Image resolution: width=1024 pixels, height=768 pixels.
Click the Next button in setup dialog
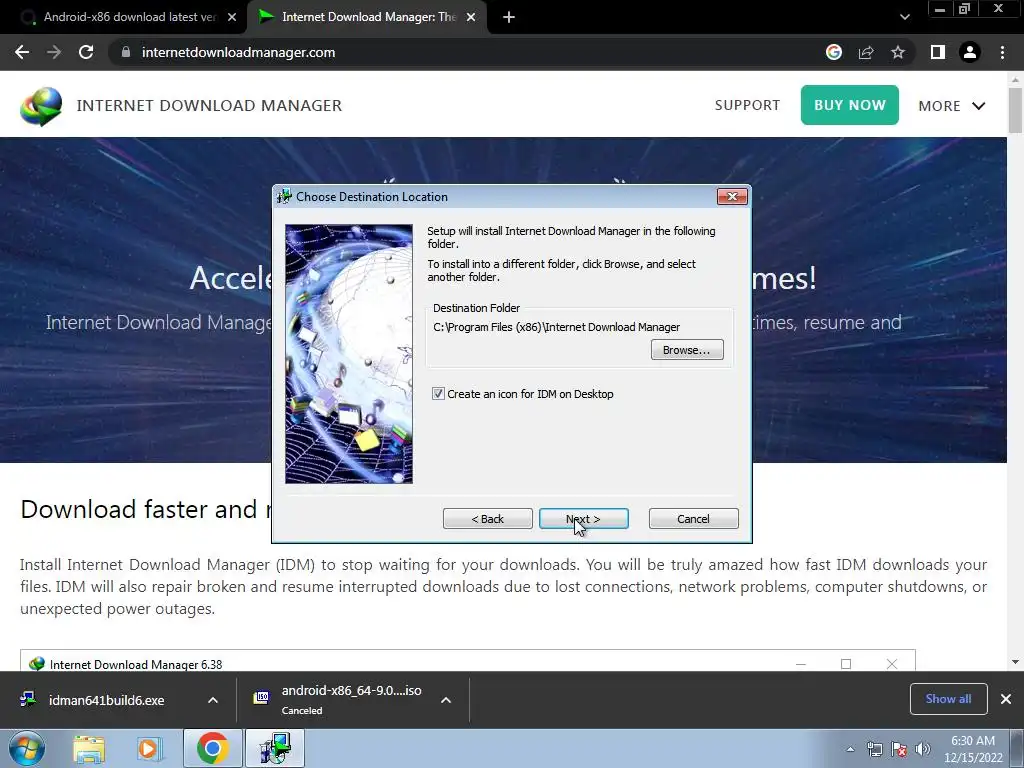(x=583, y=519)
